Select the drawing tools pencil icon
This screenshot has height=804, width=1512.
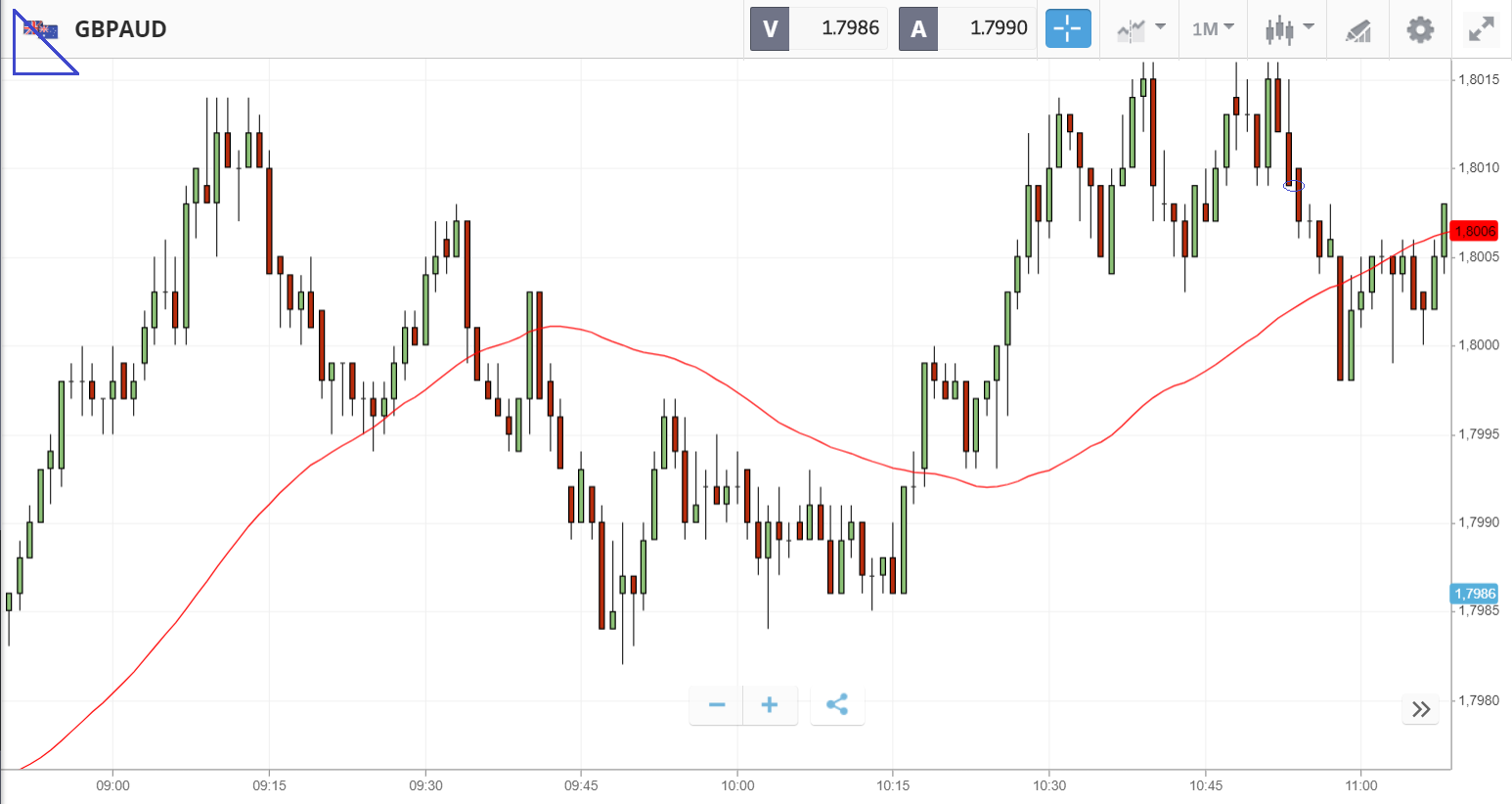(x=1358, y=30)
